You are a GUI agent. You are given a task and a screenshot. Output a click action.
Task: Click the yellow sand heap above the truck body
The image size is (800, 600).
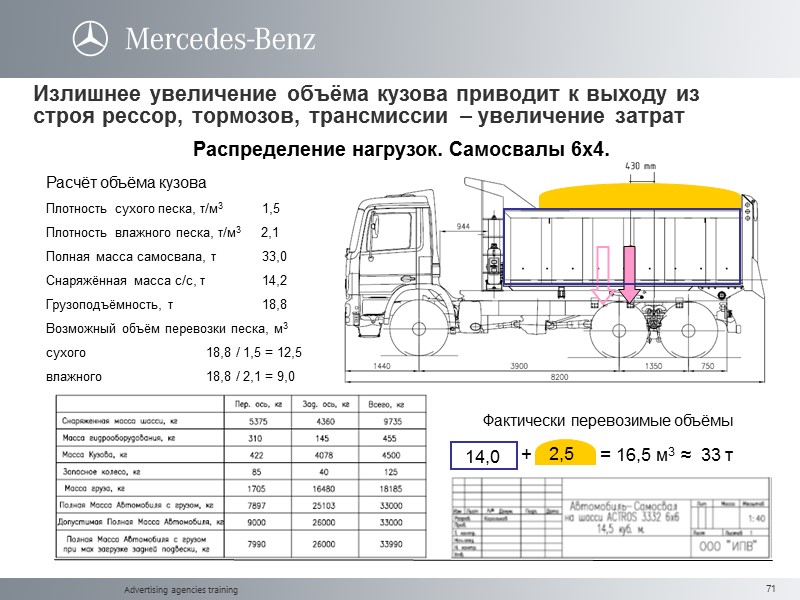click(639, 196)
